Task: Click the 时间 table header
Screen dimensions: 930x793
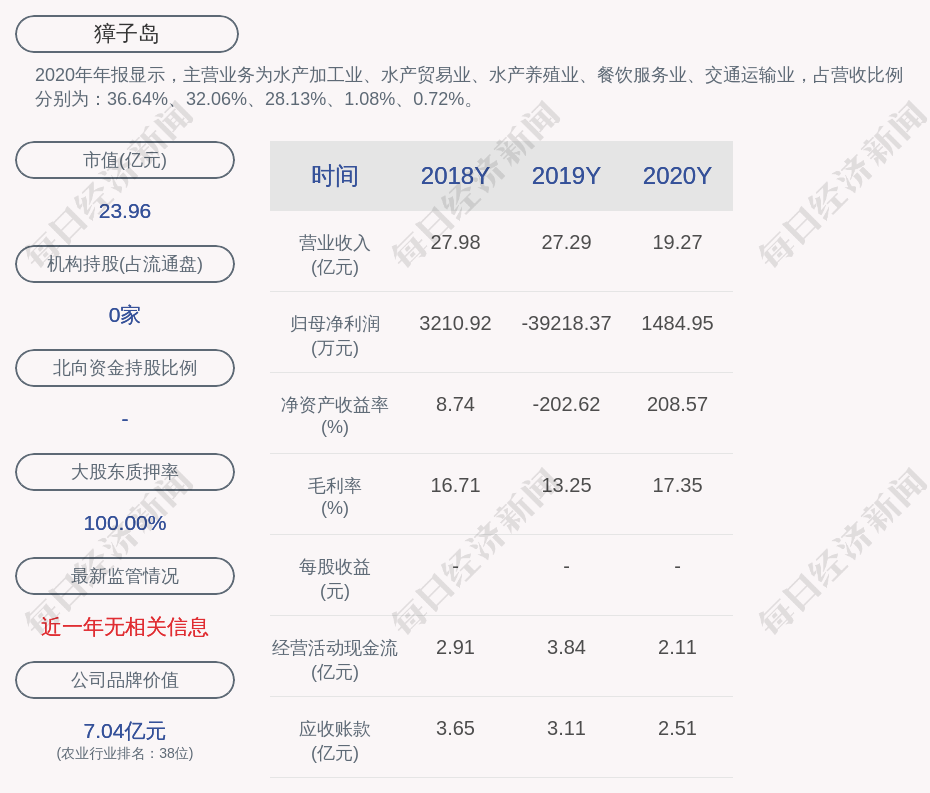Action: (335, 176)
